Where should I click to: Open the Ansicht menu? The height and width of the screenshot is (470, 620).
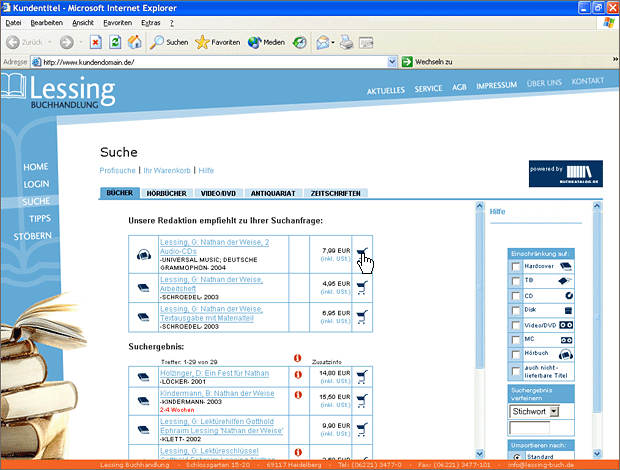tap(83, 23)
